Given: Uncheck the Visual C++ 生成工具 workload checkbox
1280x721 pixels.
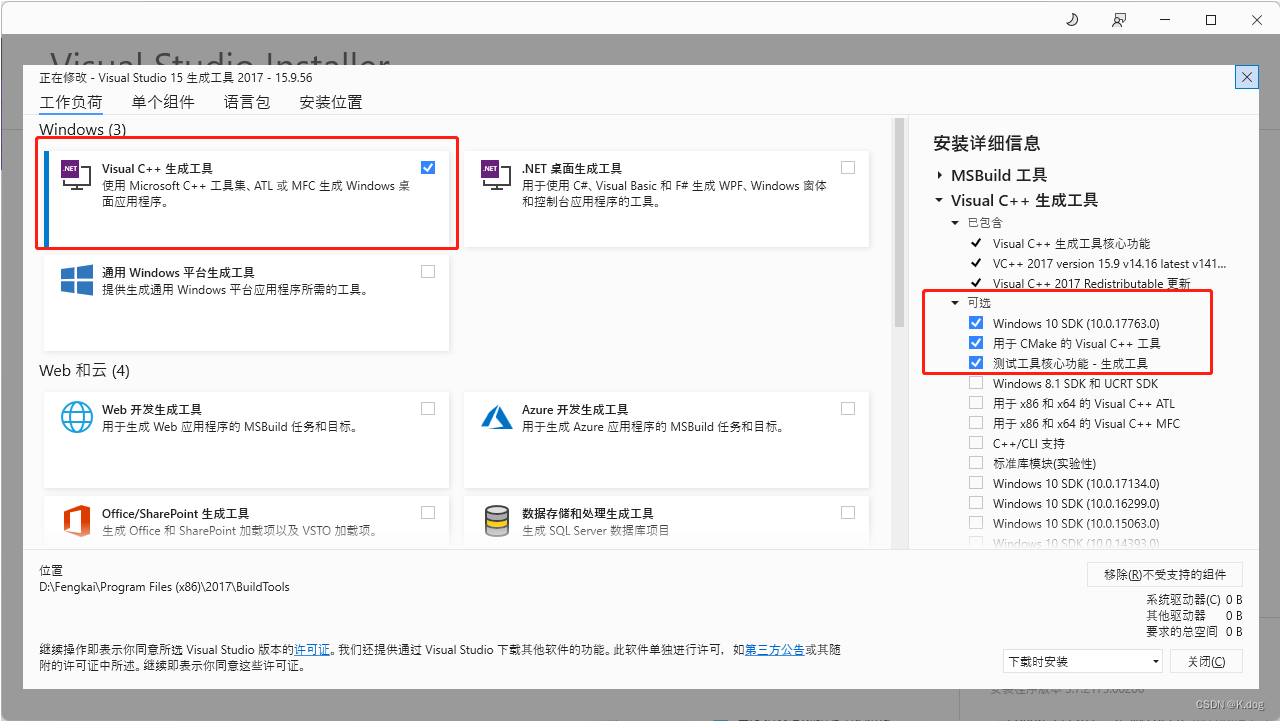Looking at the screenshot, I should (x=428, y=167).
